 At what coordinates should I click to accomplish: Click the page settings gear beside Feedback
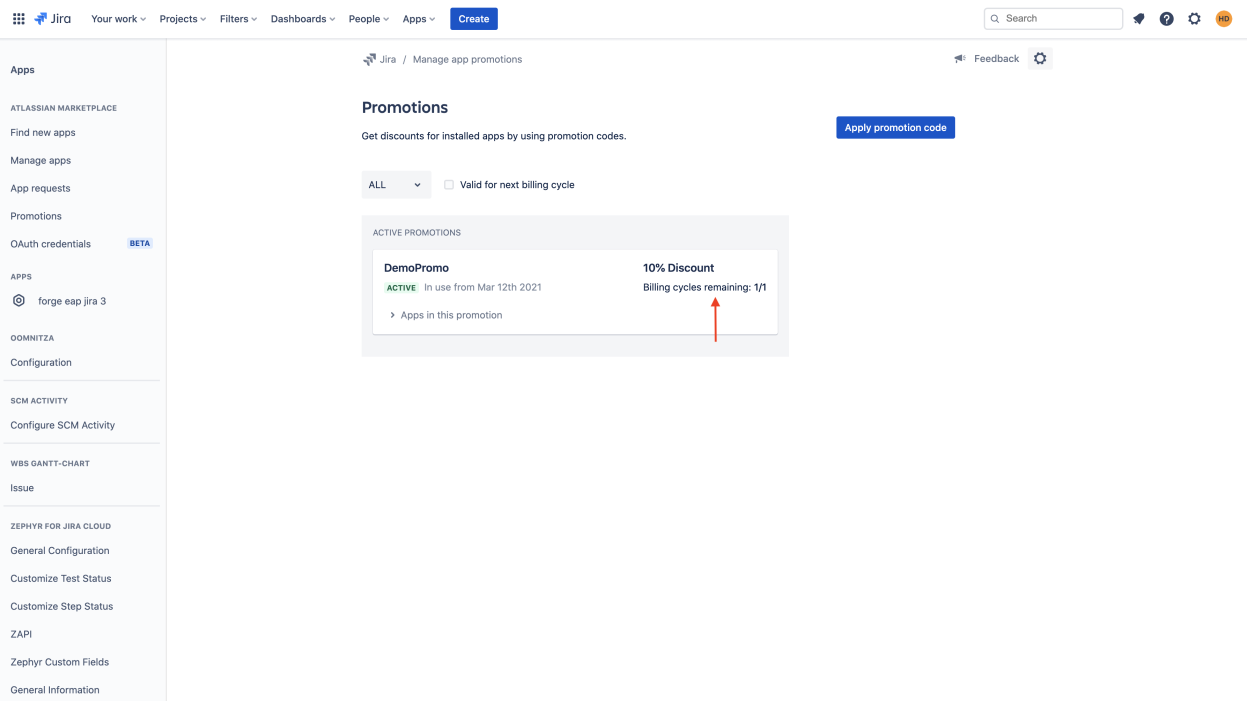pos(1040,59)
